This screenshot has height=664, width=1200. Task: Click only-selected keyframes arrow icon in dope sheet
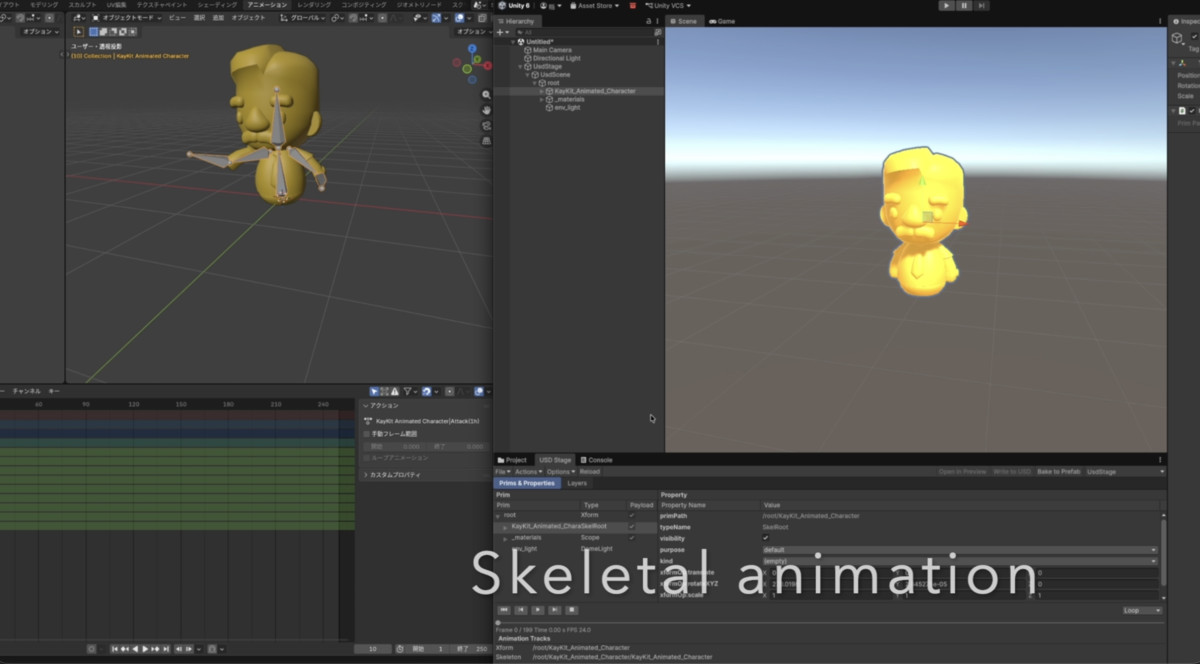374,391
